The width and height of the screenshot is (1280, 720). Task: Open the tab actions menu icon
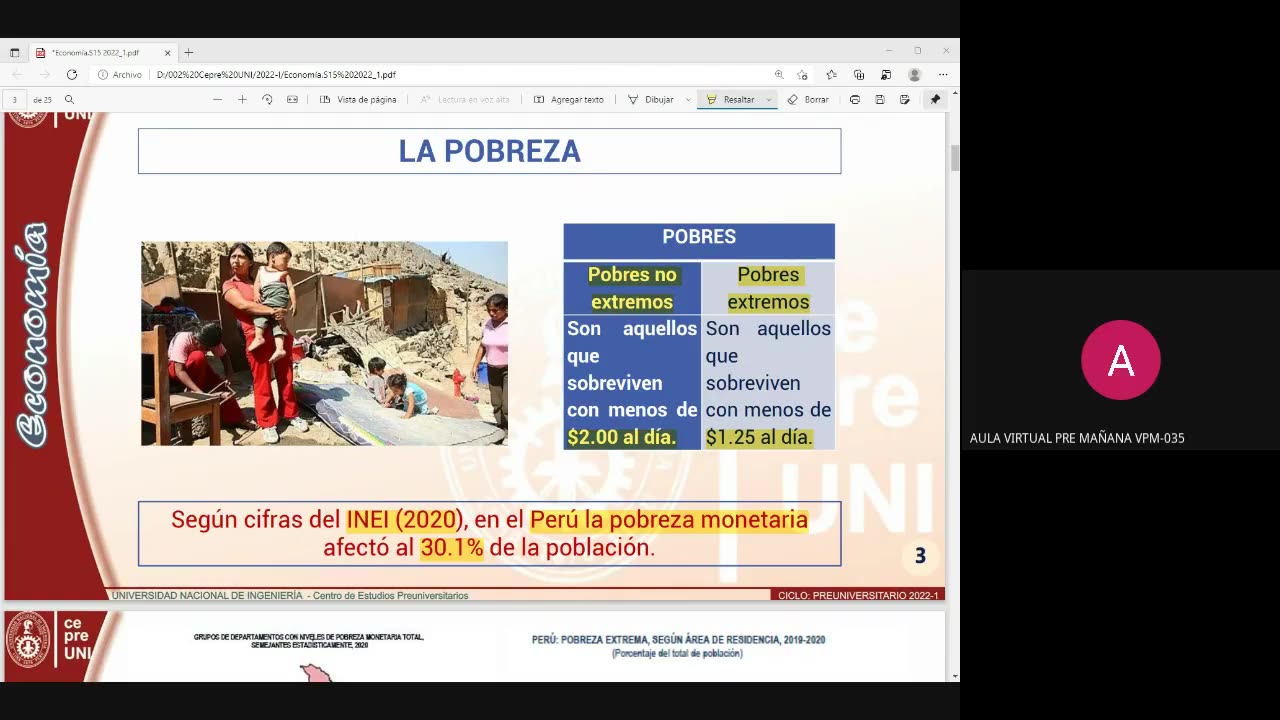(x=14, y=52)
